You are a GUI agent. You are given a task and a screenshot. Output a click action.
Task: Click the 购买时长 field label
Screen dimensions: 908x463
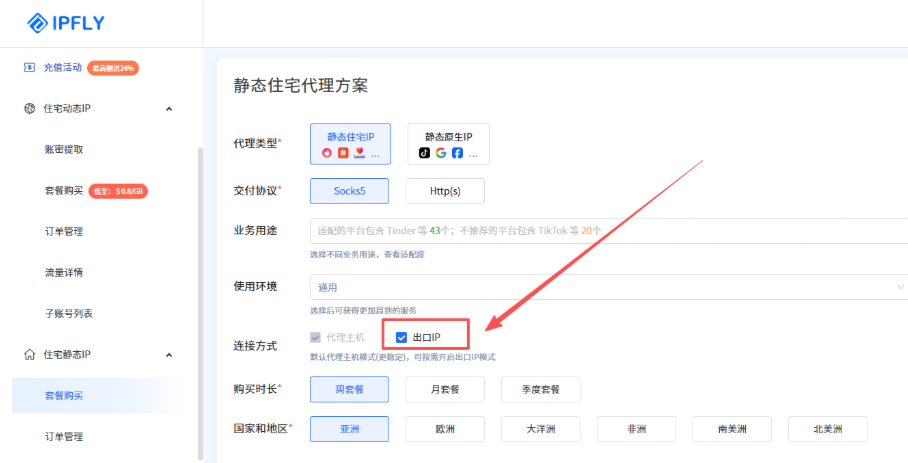tap(257, 389)
